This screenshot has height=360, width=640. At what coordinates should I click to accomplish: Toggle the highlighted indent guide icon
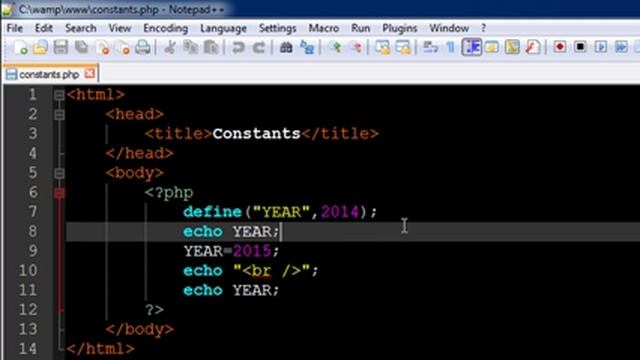click(x=471, y=47)
